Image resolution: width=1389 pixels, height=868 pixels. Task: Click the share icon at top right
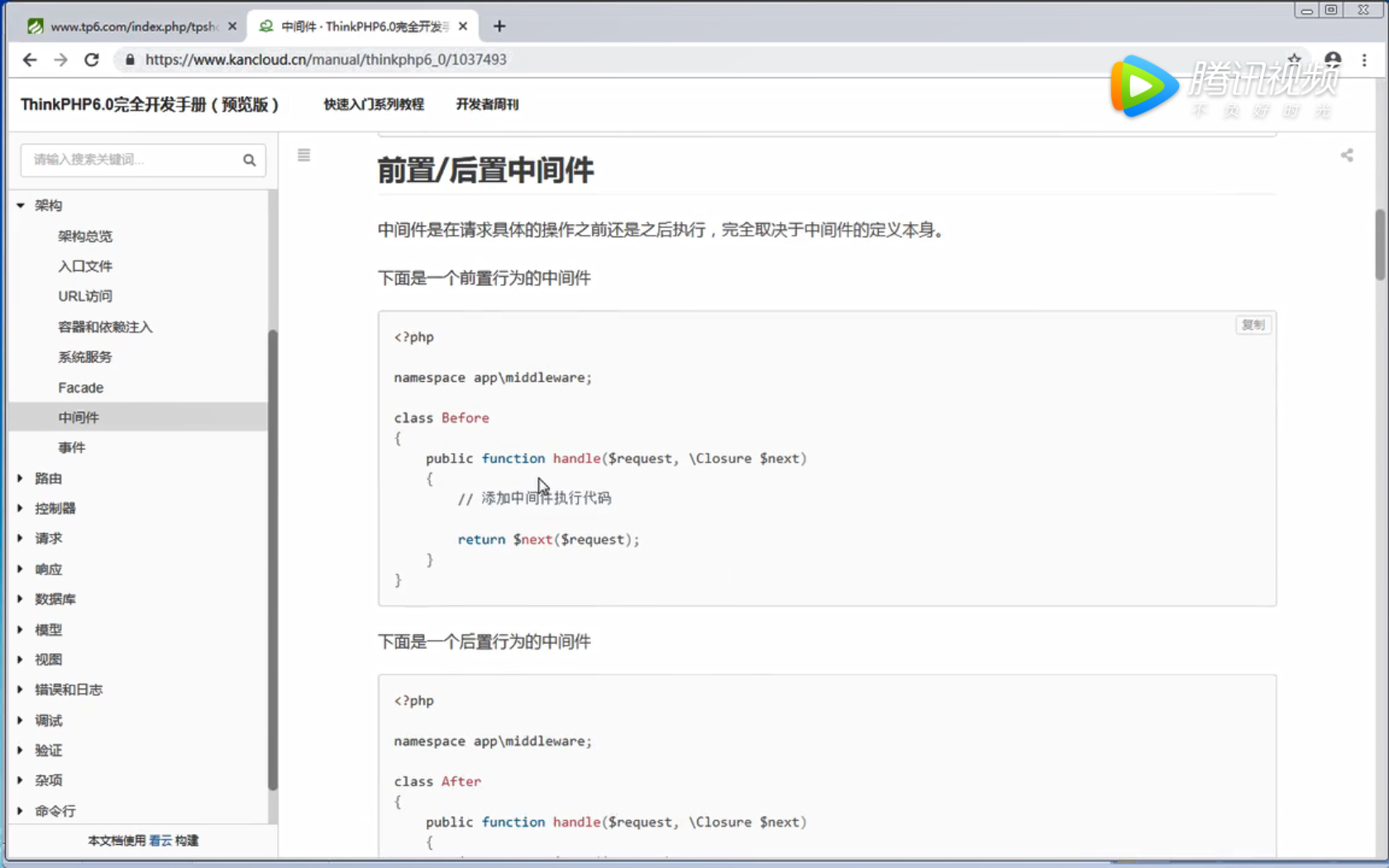pyautogui.click(x=1347, y=155)
